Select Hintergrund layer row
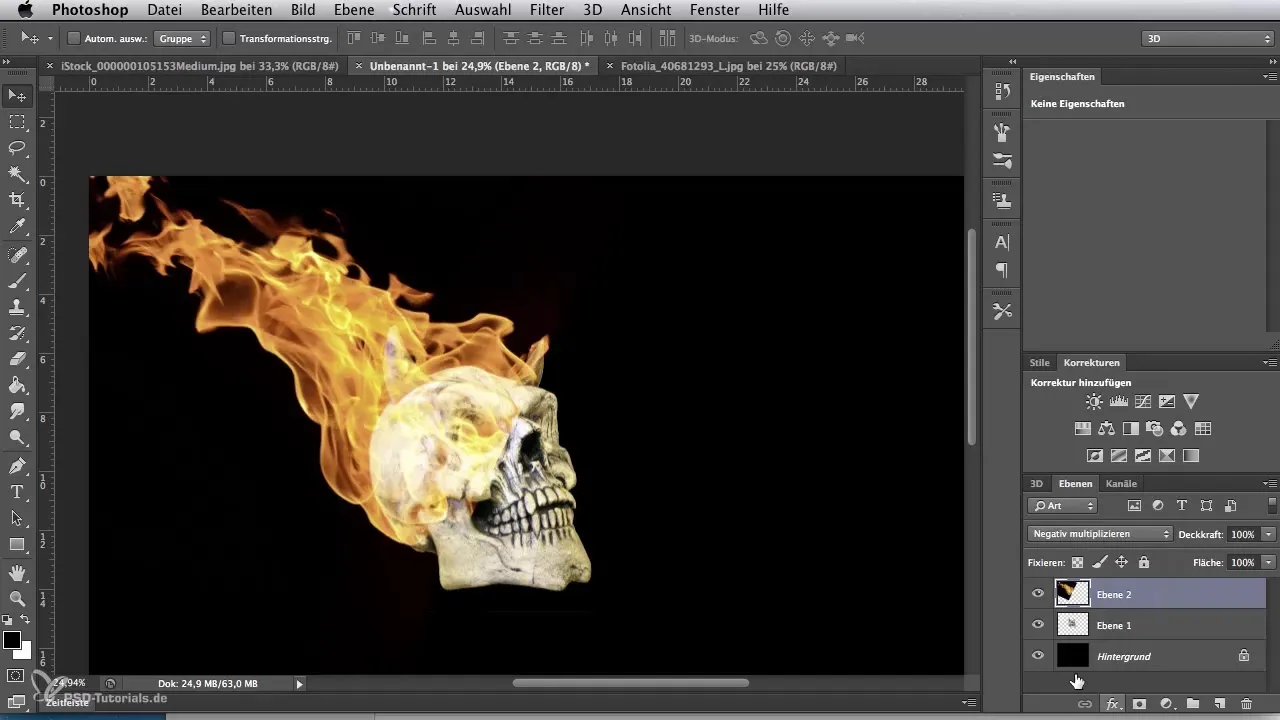Image resolution: width=1280 pixels, height=720 pixels. [x=1145, y=655]
